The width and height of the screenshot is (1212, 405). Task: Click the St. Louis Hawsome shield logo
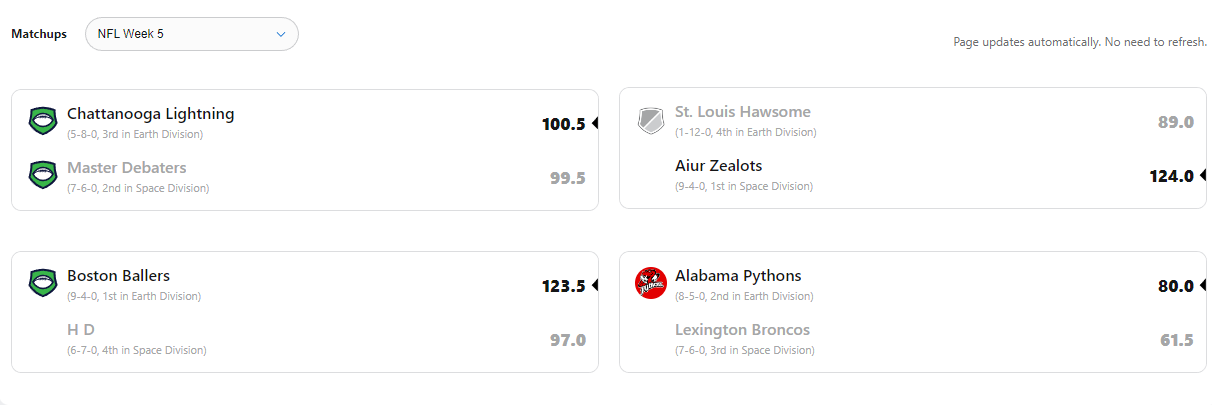click(x=650, y=121)
